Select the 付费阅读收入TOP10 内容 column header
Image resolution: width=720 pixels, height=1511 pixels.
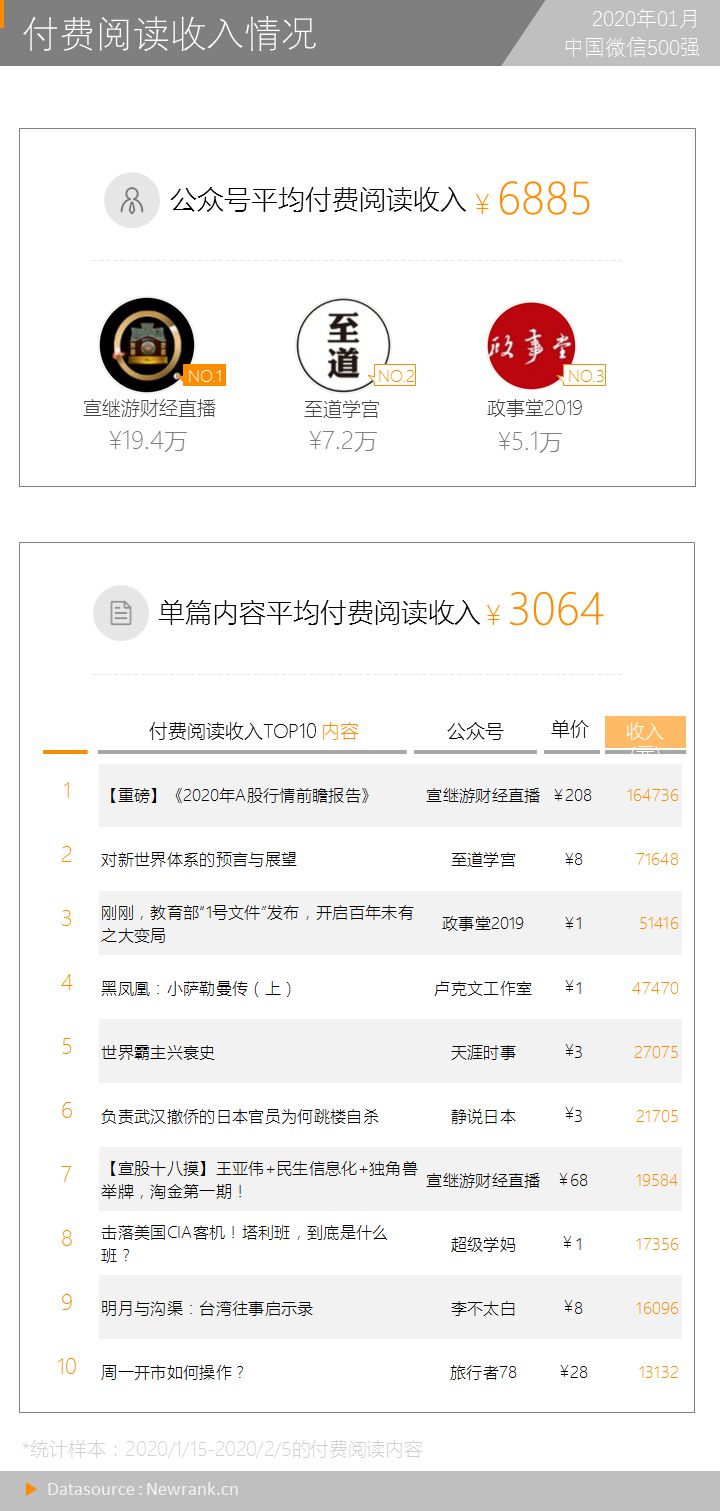point(253,732)
